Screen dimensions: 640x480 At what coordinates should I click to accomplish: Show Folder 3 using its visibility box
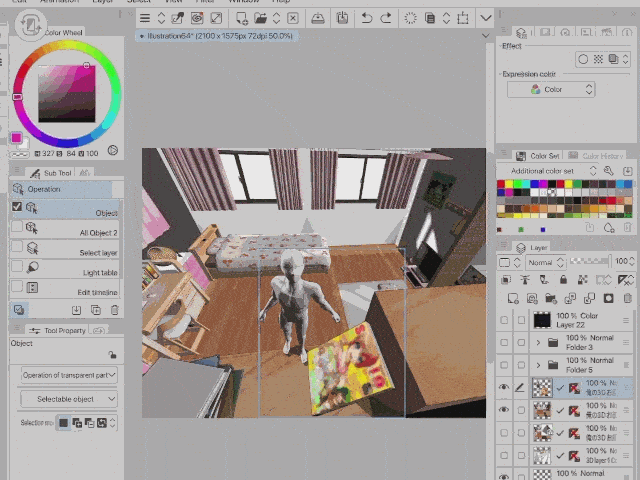tap(504, 342)
